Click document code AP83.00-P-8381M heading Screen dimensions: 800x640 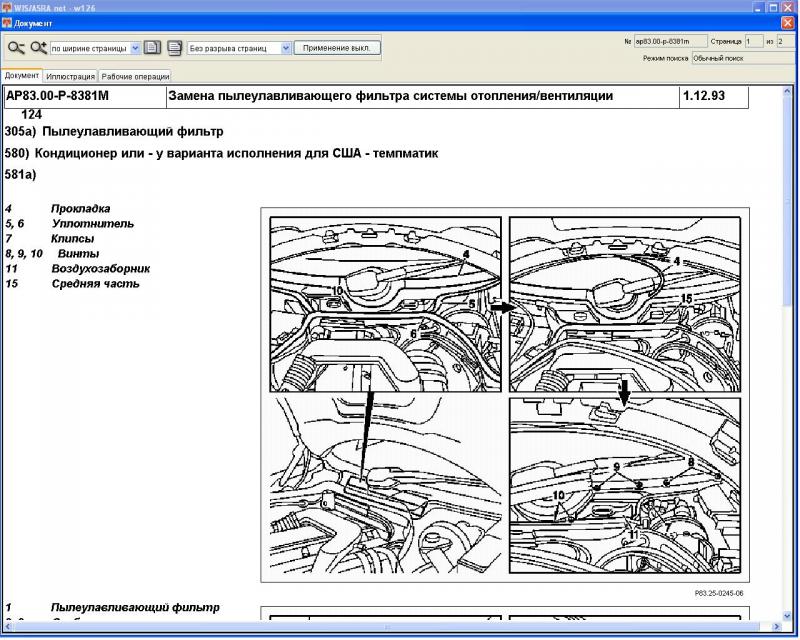57,96
